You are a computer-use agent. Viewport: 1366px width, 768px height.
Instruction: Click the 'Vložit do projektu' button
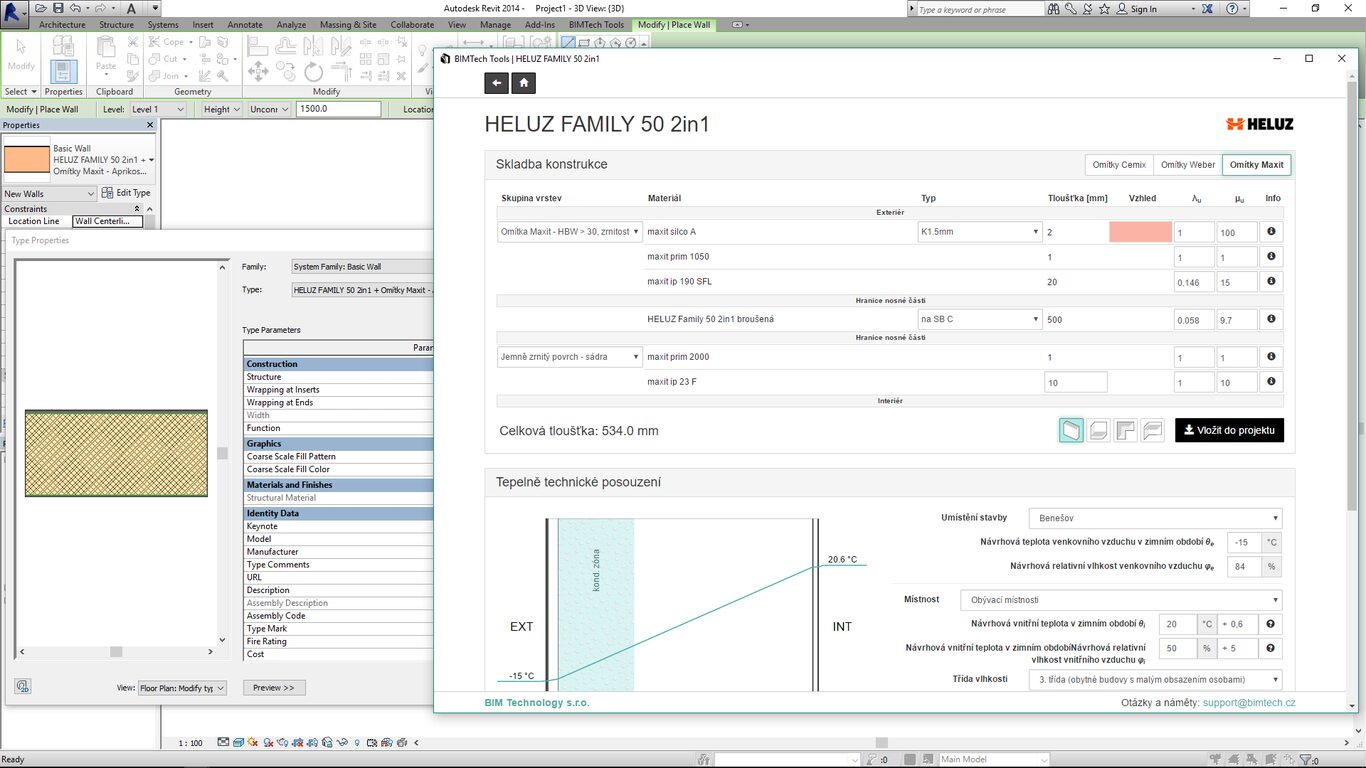click(x=1229, y=430)
